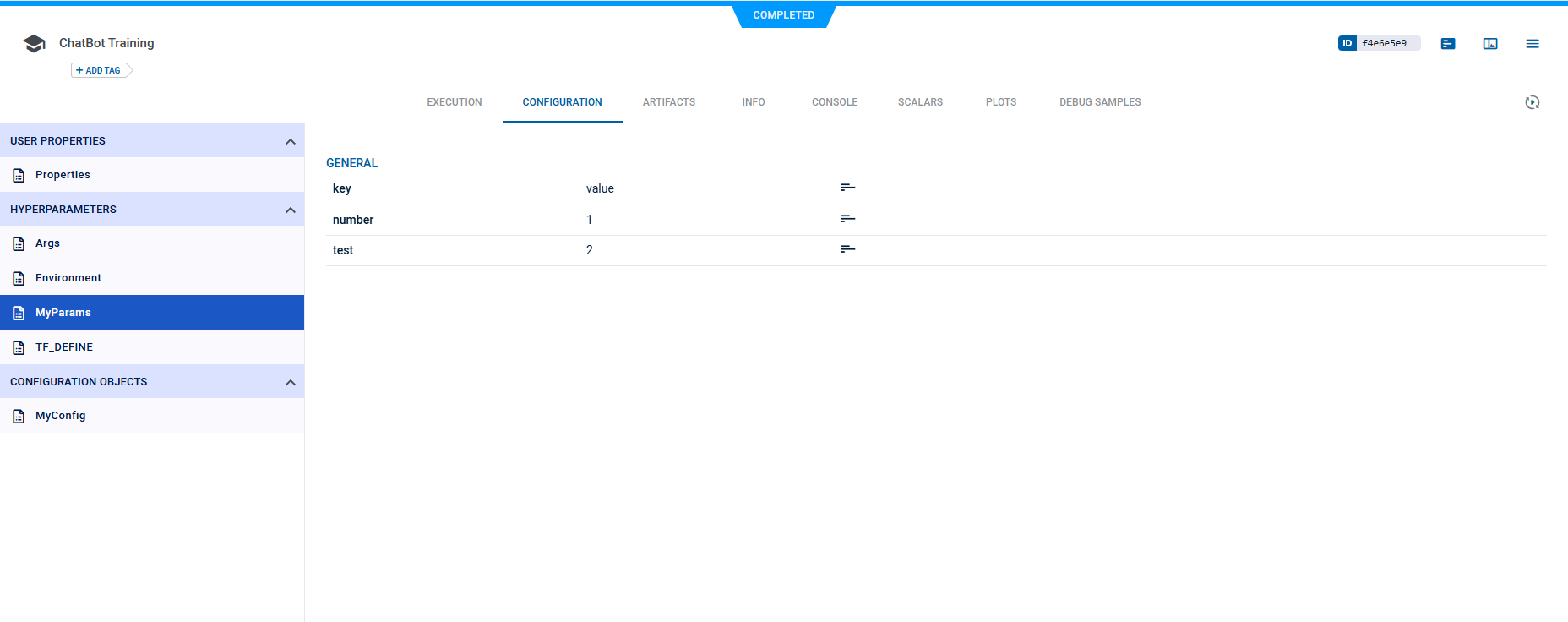The width and height of the screenshot is (1568, 622).
Task: Click the graduation cap experiment icon
Action: pyautogui.click(x=34, y=44)
